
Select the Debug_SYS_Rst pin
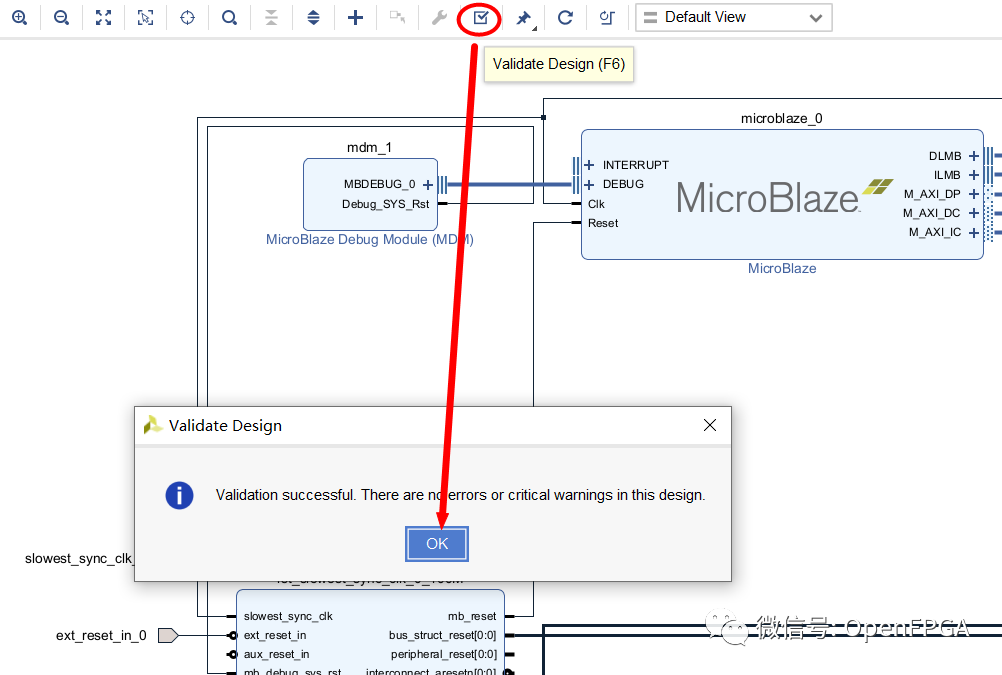coord(385,204)
